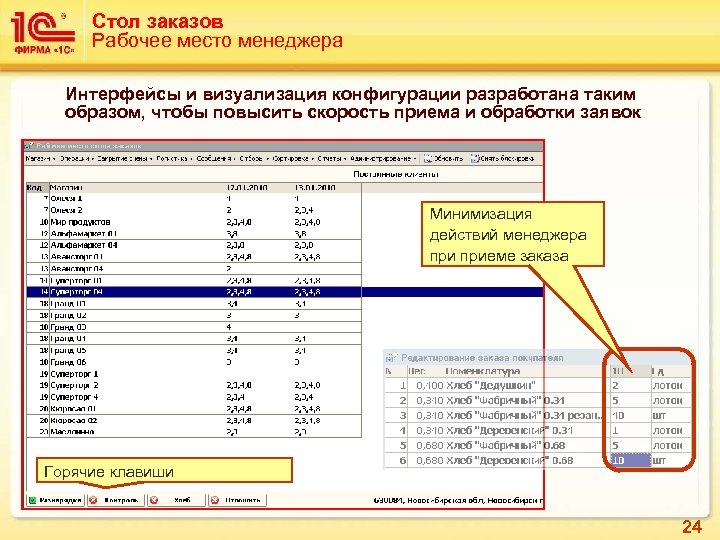Viewport: 720px width, 540px height.
Task: Open the Логистика menu
Action: 174,158
